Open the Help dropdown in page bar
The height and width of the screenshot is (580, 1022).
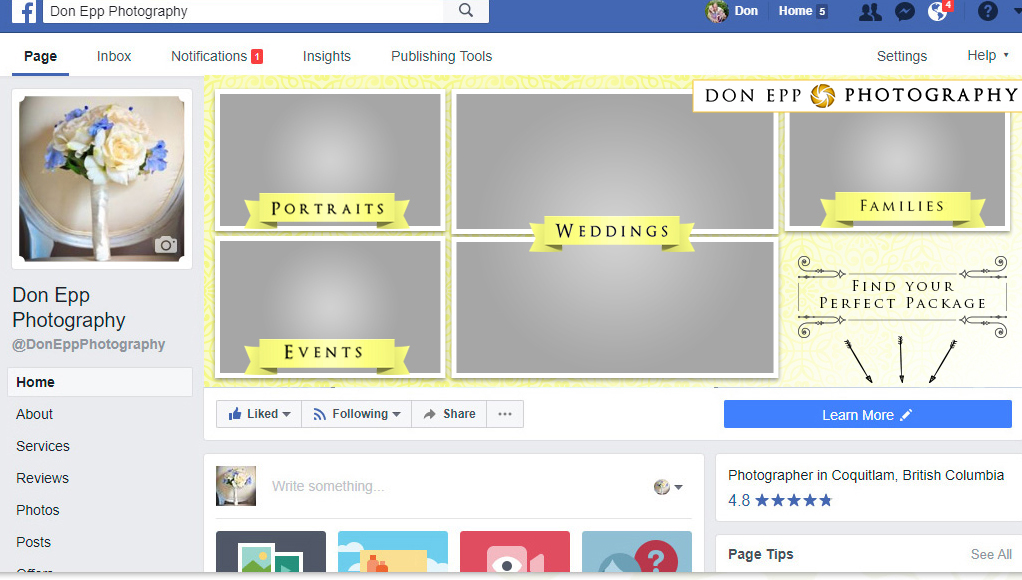point(987,55)
